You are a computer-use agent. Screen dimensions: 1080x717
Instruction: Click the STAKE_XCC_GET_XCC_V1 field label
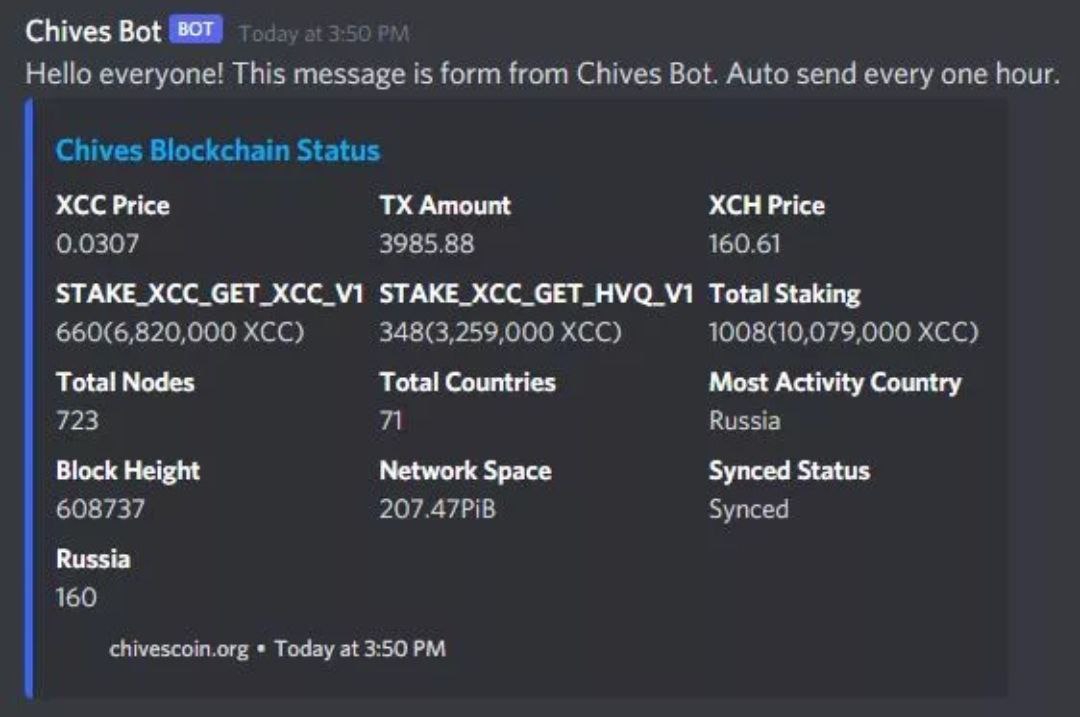pos(209,294)
